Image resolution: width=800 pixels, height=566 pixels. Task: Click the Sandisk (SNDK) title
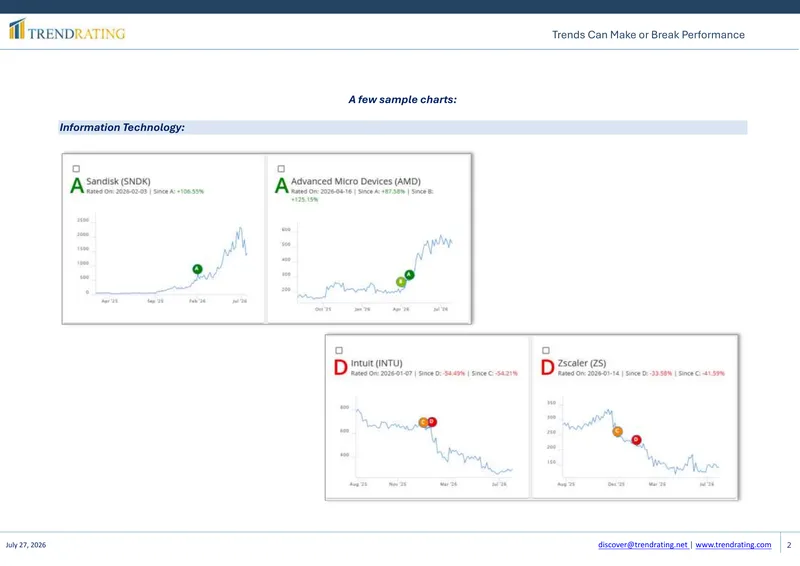point(118,181)
